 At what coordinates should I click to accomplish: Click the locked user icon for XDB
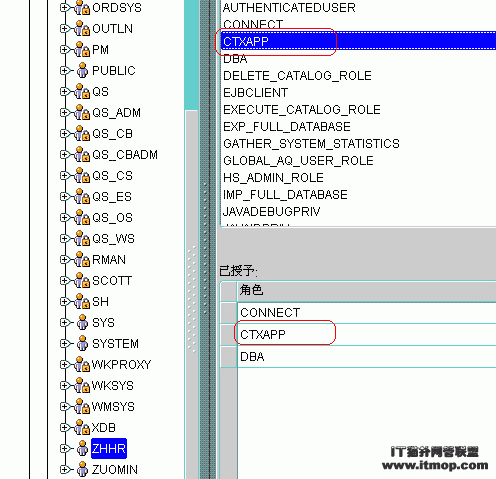pos(82,428)
